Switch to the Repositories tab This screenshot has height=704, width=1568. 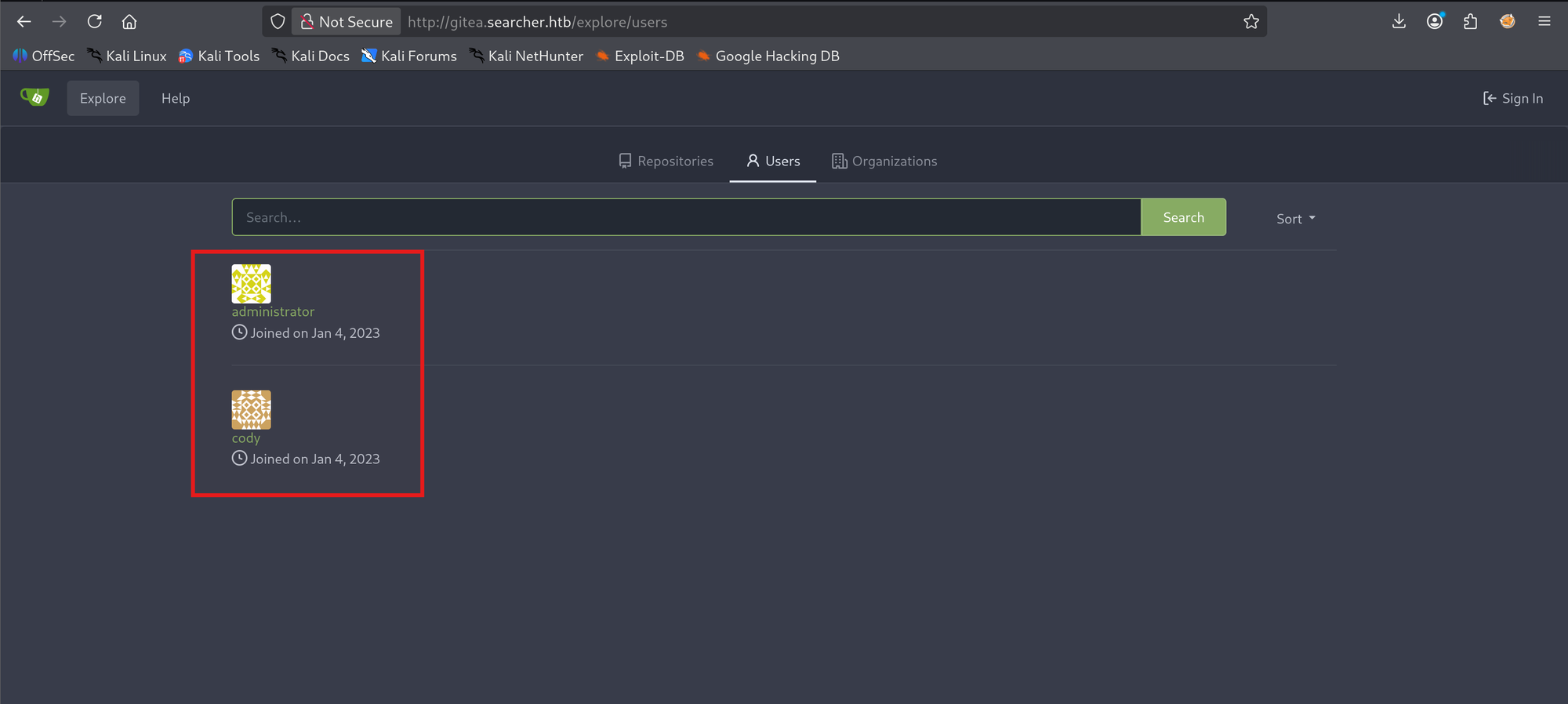pos(666,161)
